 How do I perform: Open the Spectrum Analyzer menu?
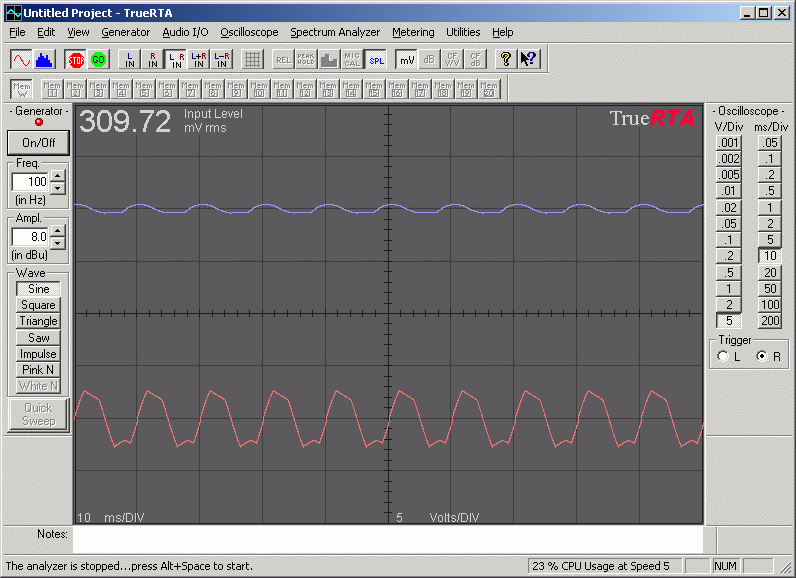tap(335, 32)
